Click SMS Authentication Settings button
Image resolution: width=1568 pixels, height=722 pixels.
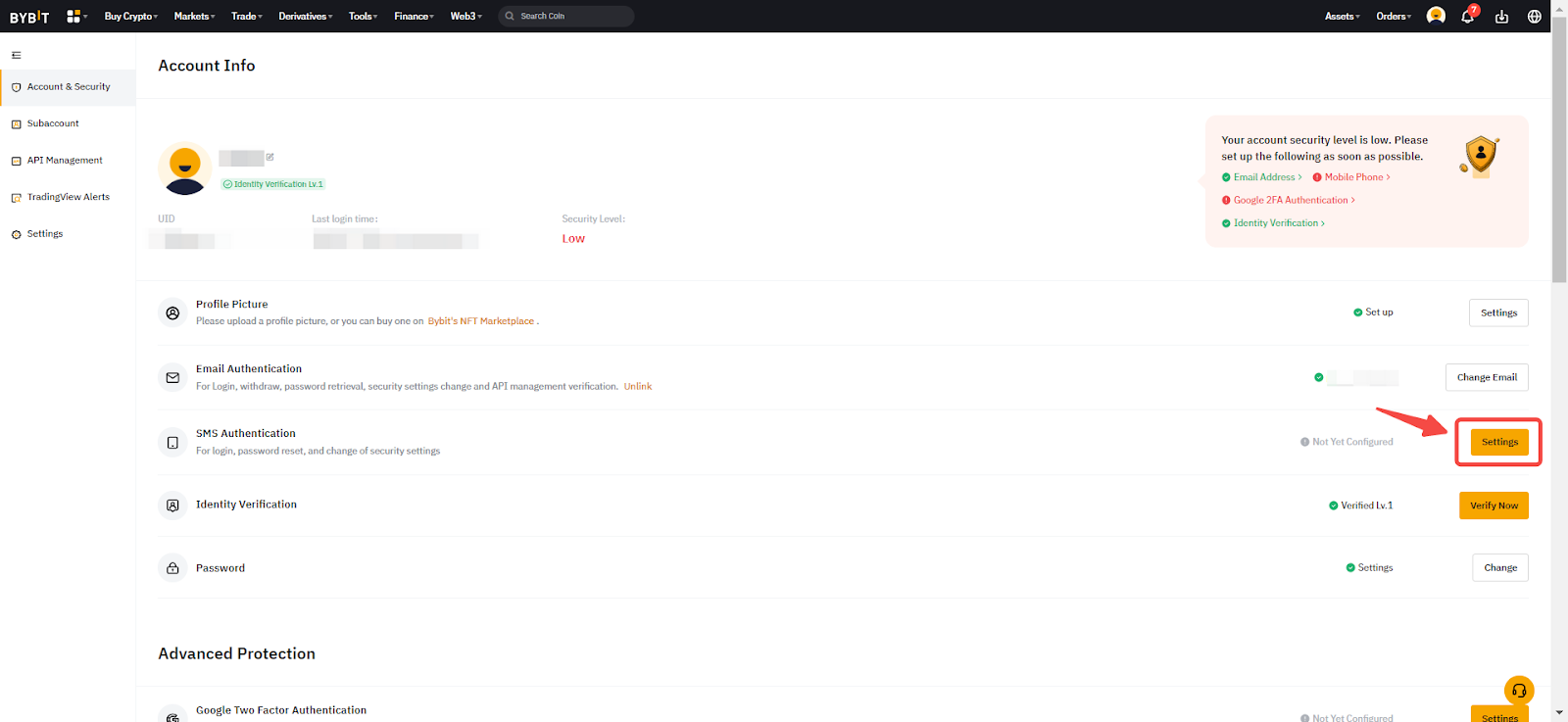1499,442
